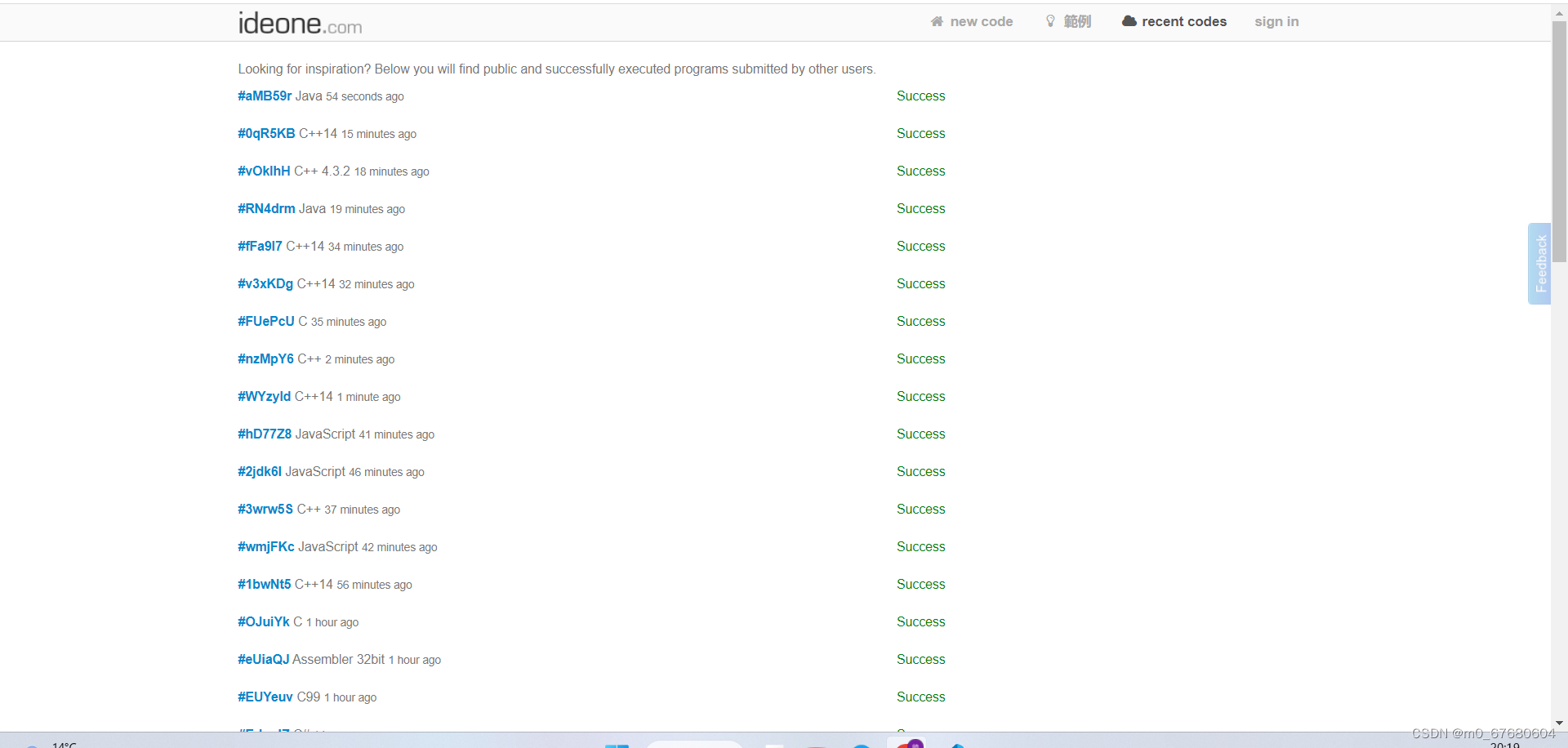Open code #OJuiYk
This screenshot has width=1568, height=748.
click(x=264, y=621)
